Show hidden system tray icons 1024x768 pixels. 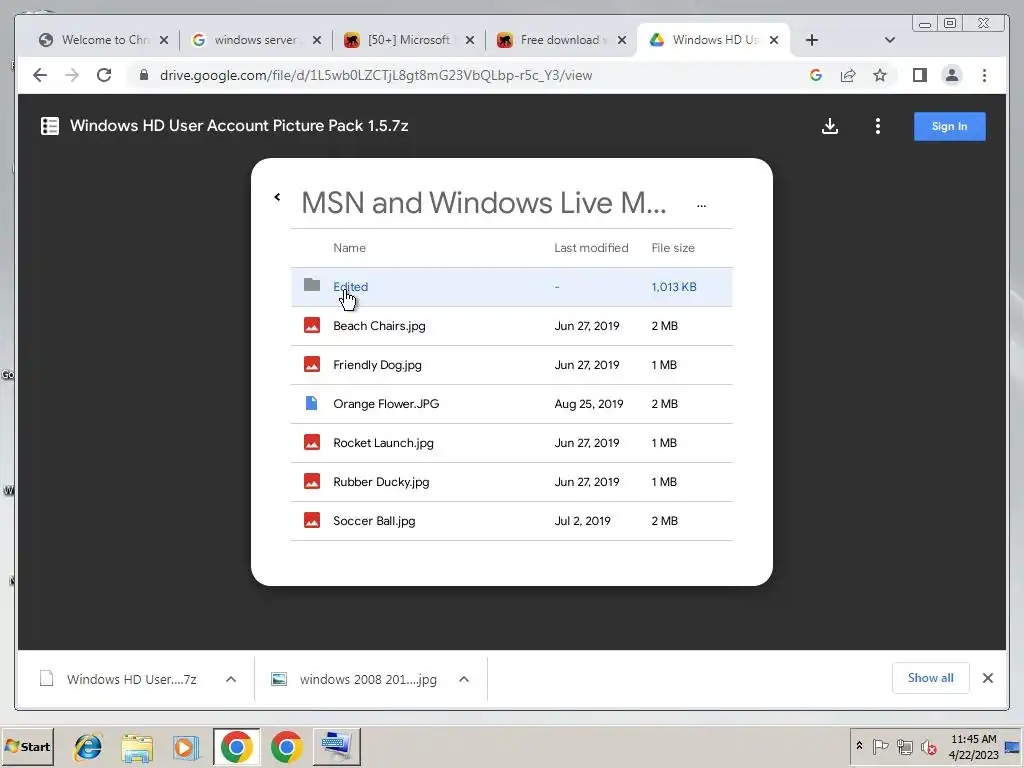(x=859, y=746)
